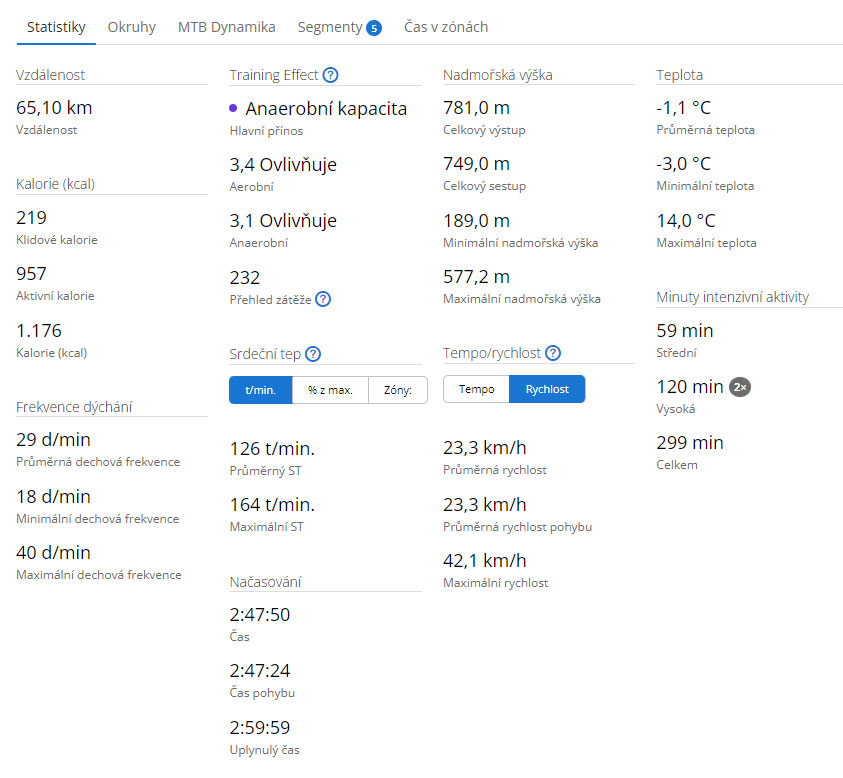Open the Čas v zónách tab
Viewport: 843px width, 778px height.
click(446, 27)
